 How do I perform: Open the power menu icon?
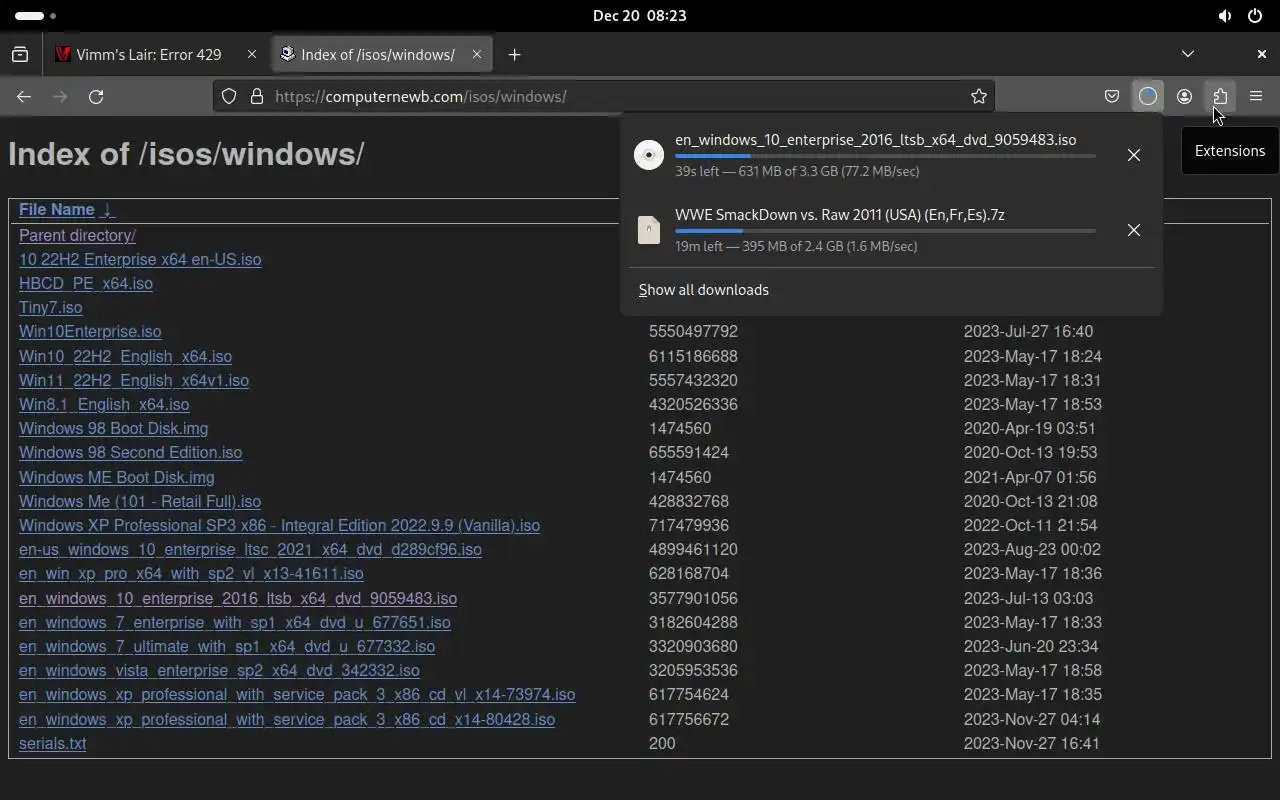coord(1255,16)
